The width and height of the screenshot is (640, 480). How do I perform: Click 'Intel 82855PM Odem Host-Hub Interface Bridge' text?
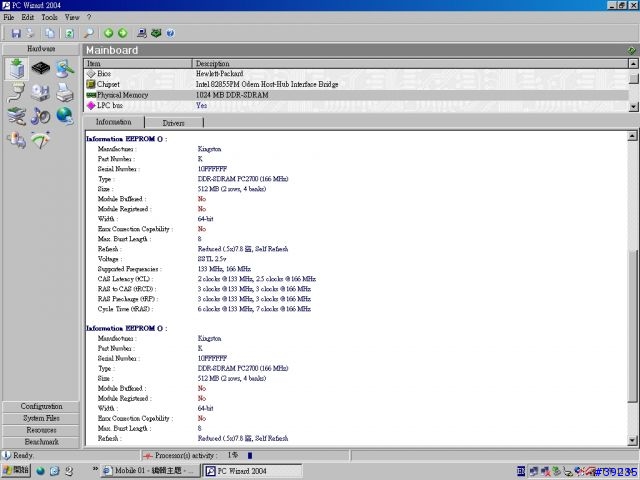[267, 84]
